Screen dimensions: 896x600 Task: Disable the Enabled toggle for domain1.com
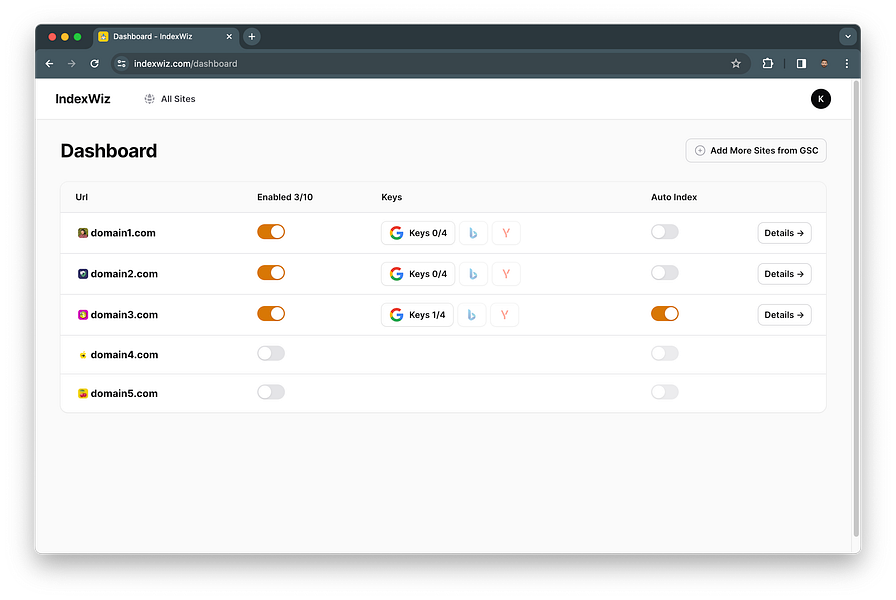(x=271, y=232)
